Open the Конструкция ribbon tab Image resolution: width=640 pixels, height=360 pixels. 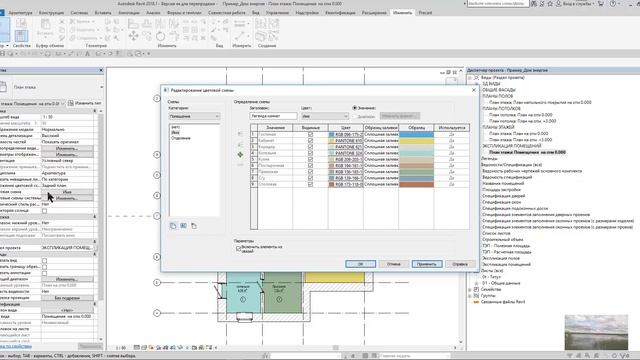pyautogui.click(x=51, y=13)
